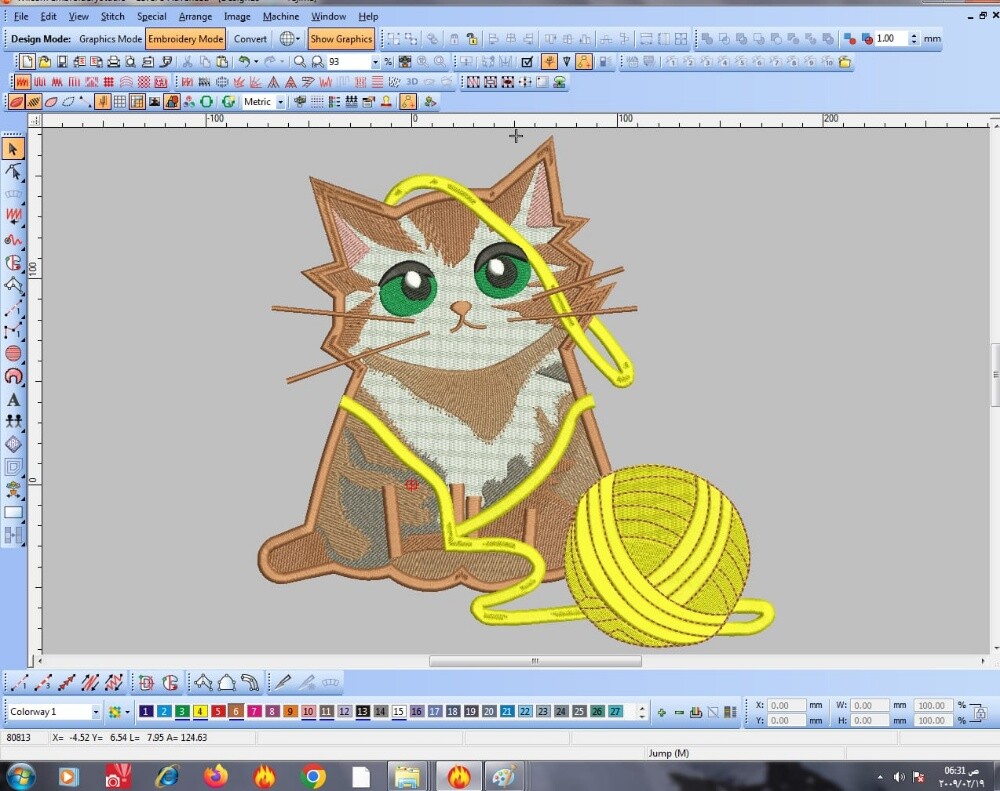Viewport: 1000px width, 791px height.
Task: Open the Colorway 1 dropdown
Action: point(96,712)
